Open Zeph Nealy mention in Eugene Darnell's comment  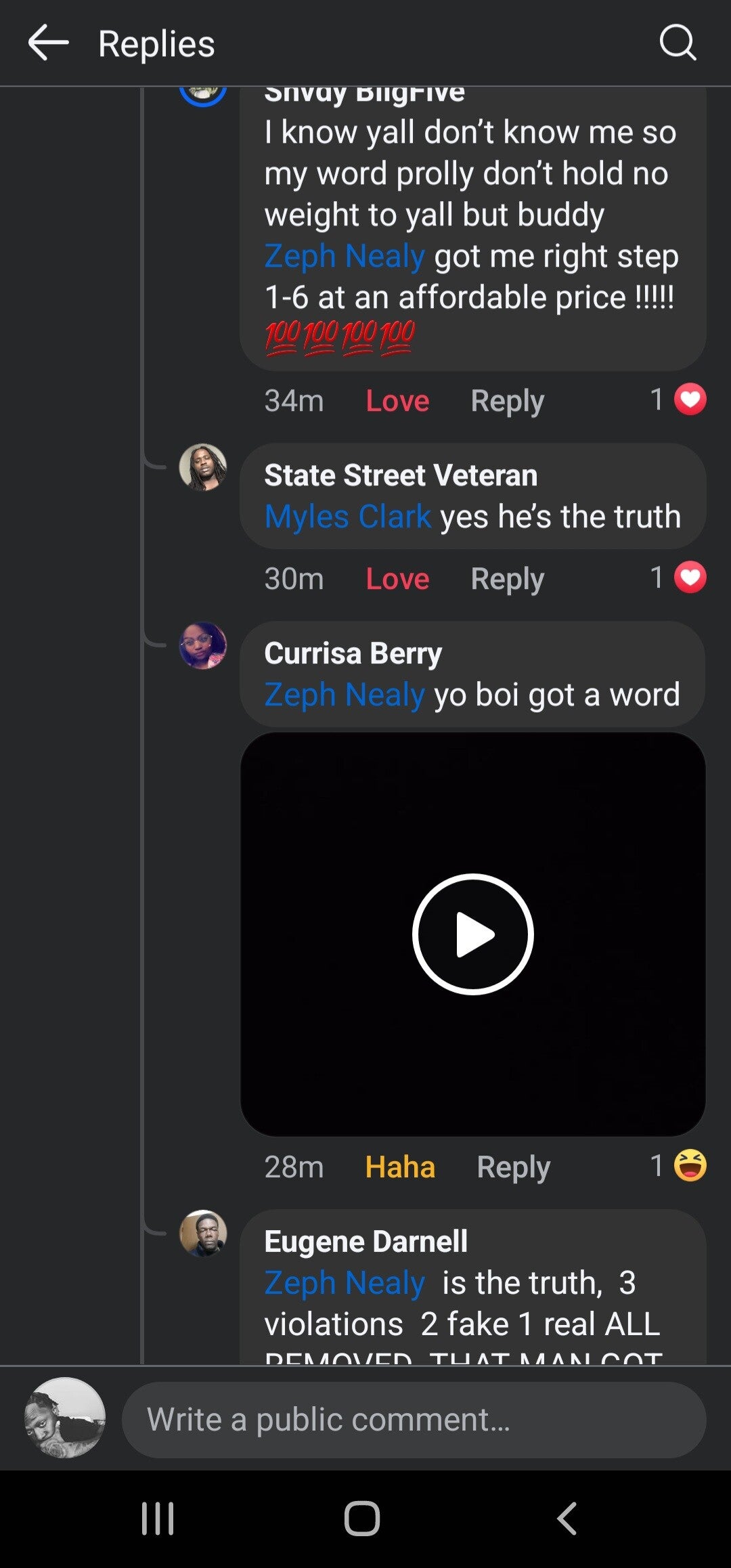(x=345, y=1283)
